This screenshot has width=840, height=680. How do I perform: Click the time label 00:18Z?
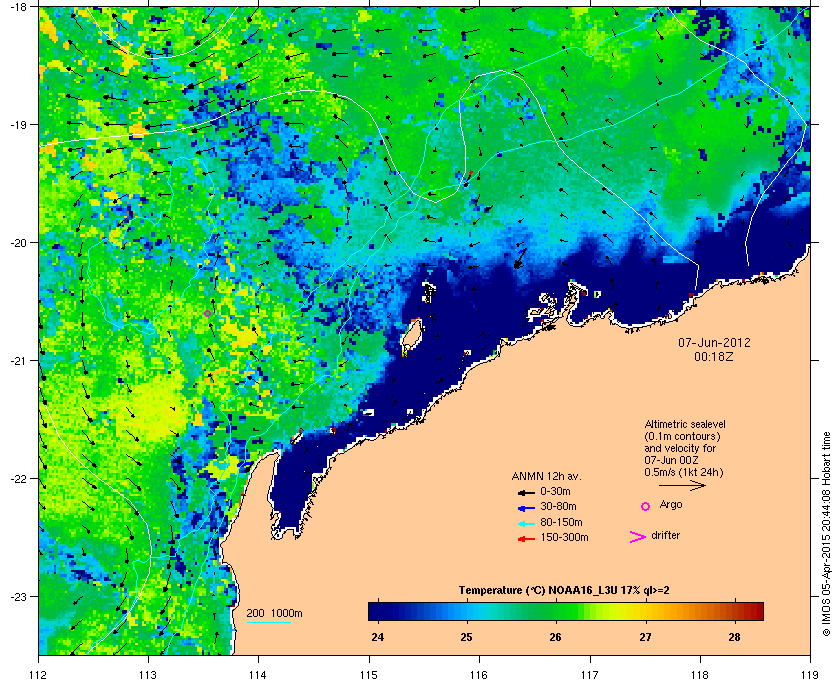pyautogui.click(x=714, y=356)
